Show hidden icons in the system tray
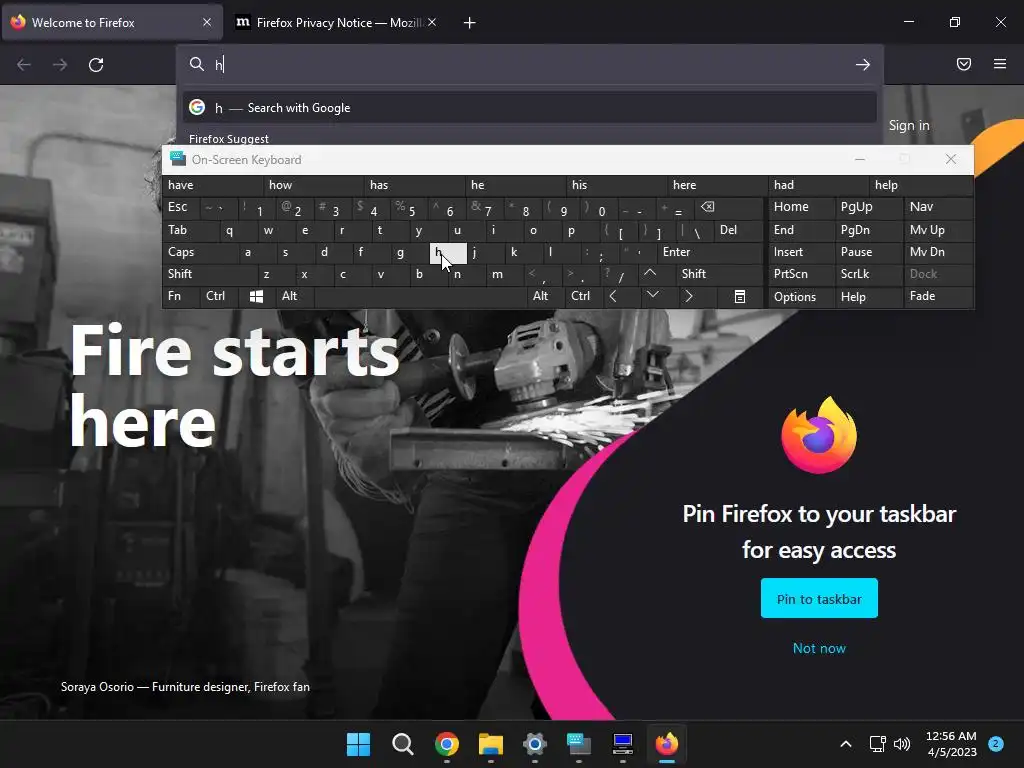This screenshot has height=768, width=1024. 846,744
